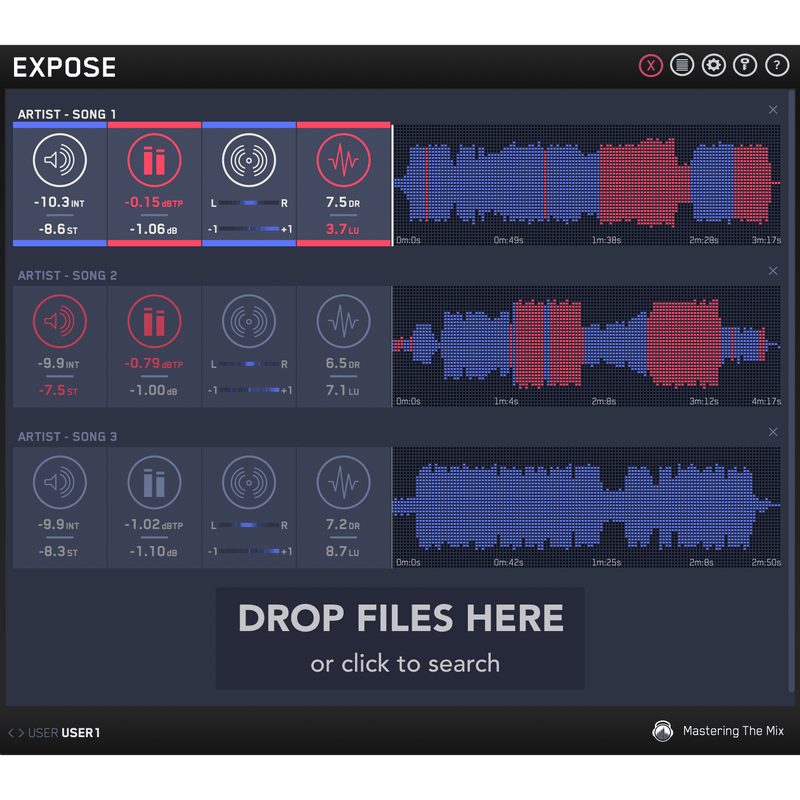The height and width of the screenshot is (800, 800).
Task: Click Song 2 timeline label 2m:8s
Action: (x=604, y=402)
